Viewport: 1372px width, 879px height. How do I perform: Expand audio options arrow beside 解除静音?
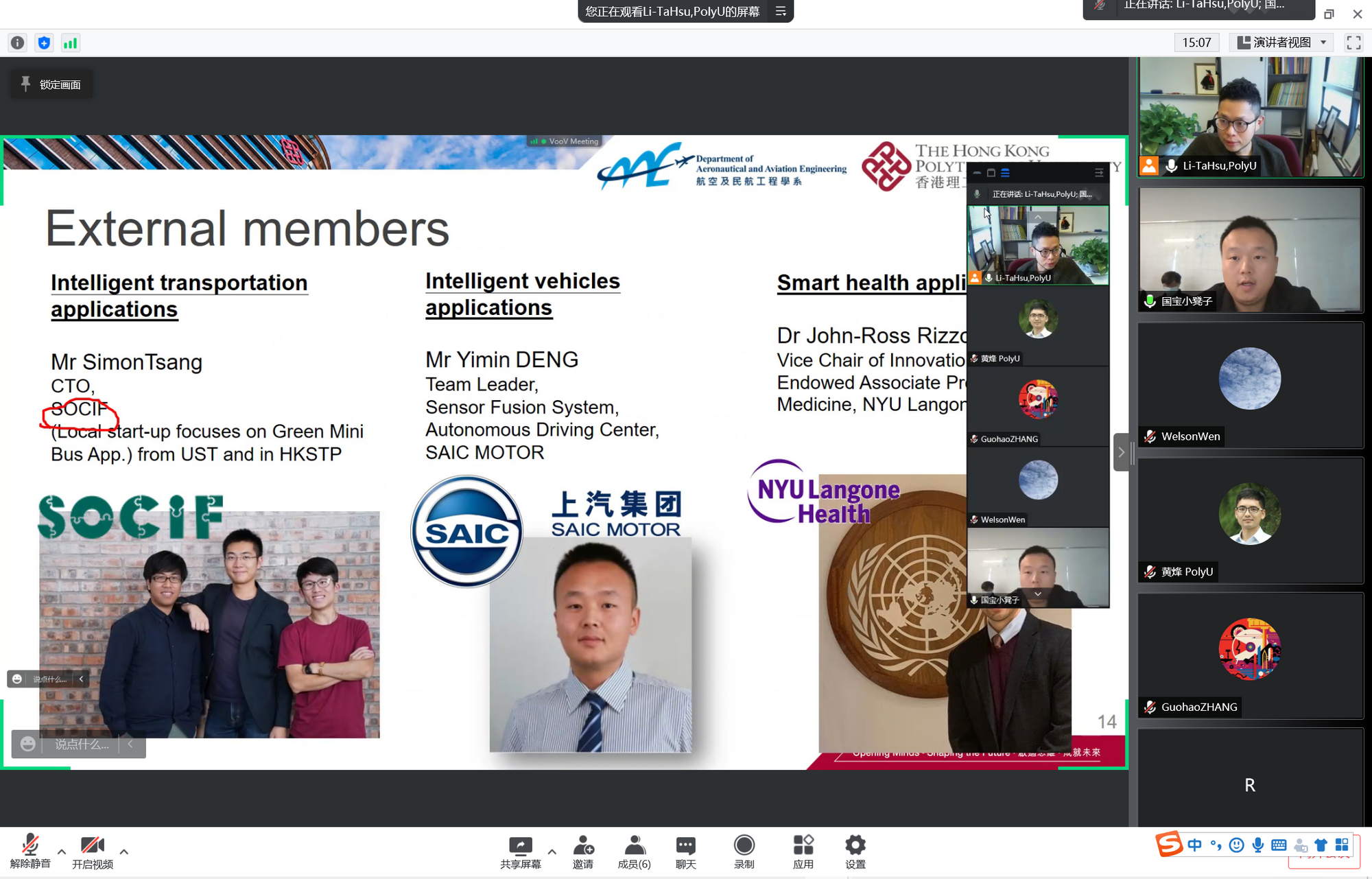click(x=62, y=852)
